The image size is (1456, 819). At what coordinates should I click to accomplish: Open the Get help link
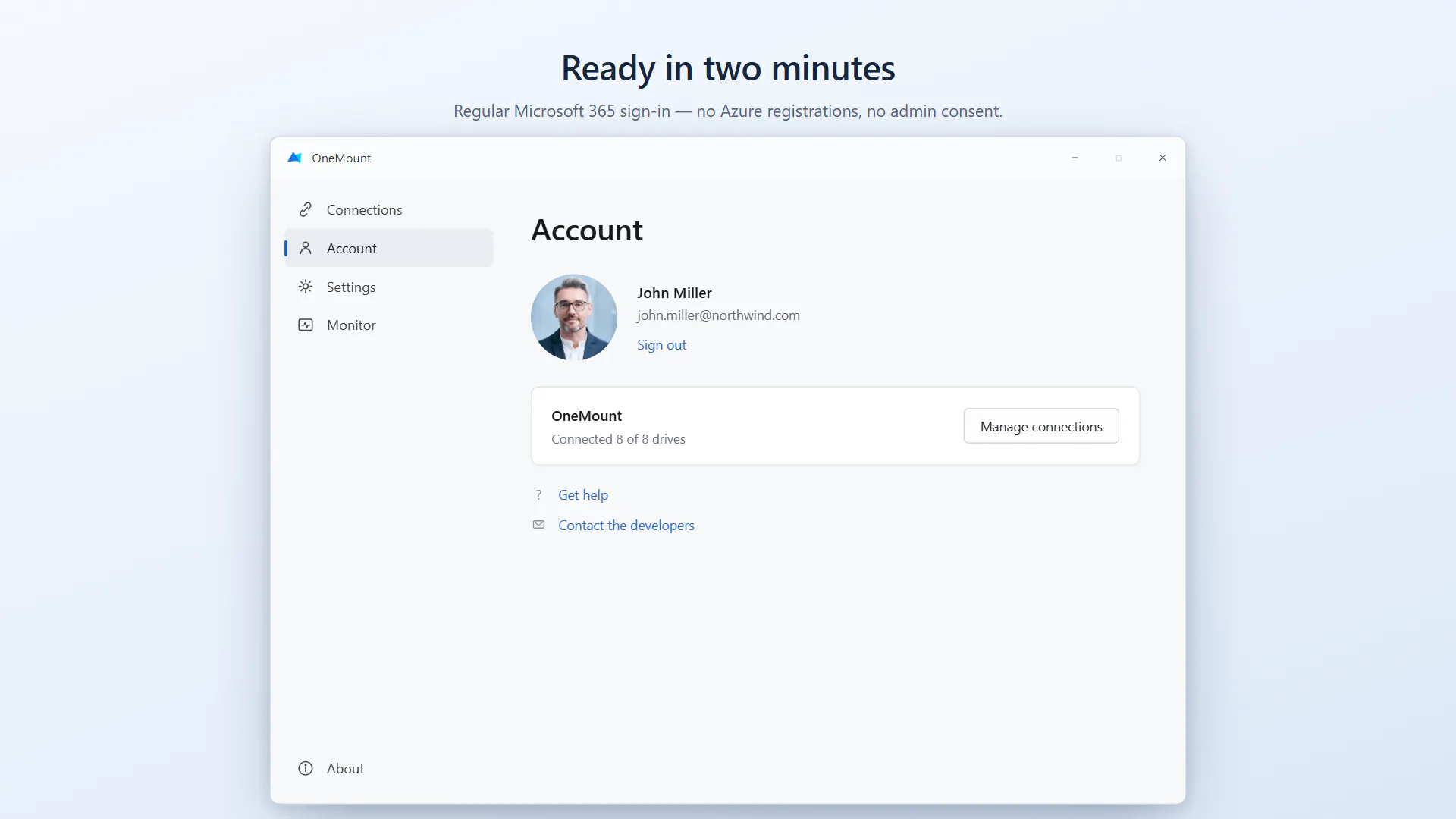coord(583,495)
